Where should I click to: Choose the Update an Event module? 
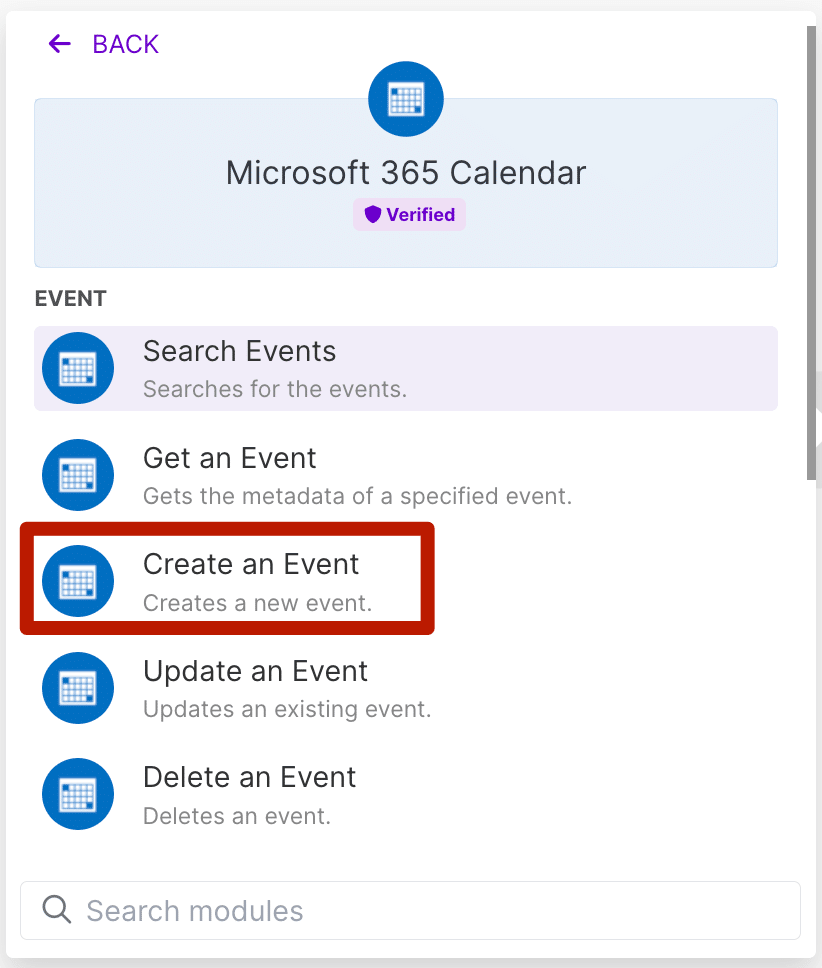click(300, 688)
